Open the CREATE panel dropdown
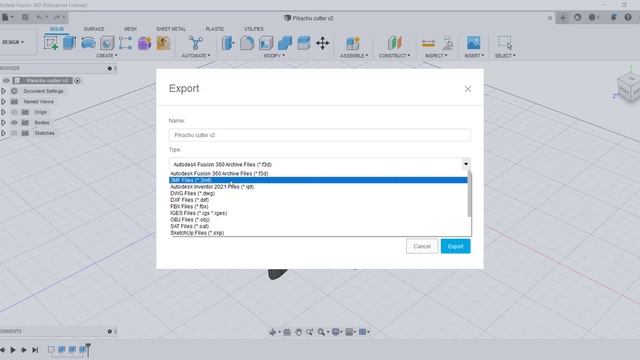Screen dimensions: 640x360 pyautogui.click(x=107, y=56)
